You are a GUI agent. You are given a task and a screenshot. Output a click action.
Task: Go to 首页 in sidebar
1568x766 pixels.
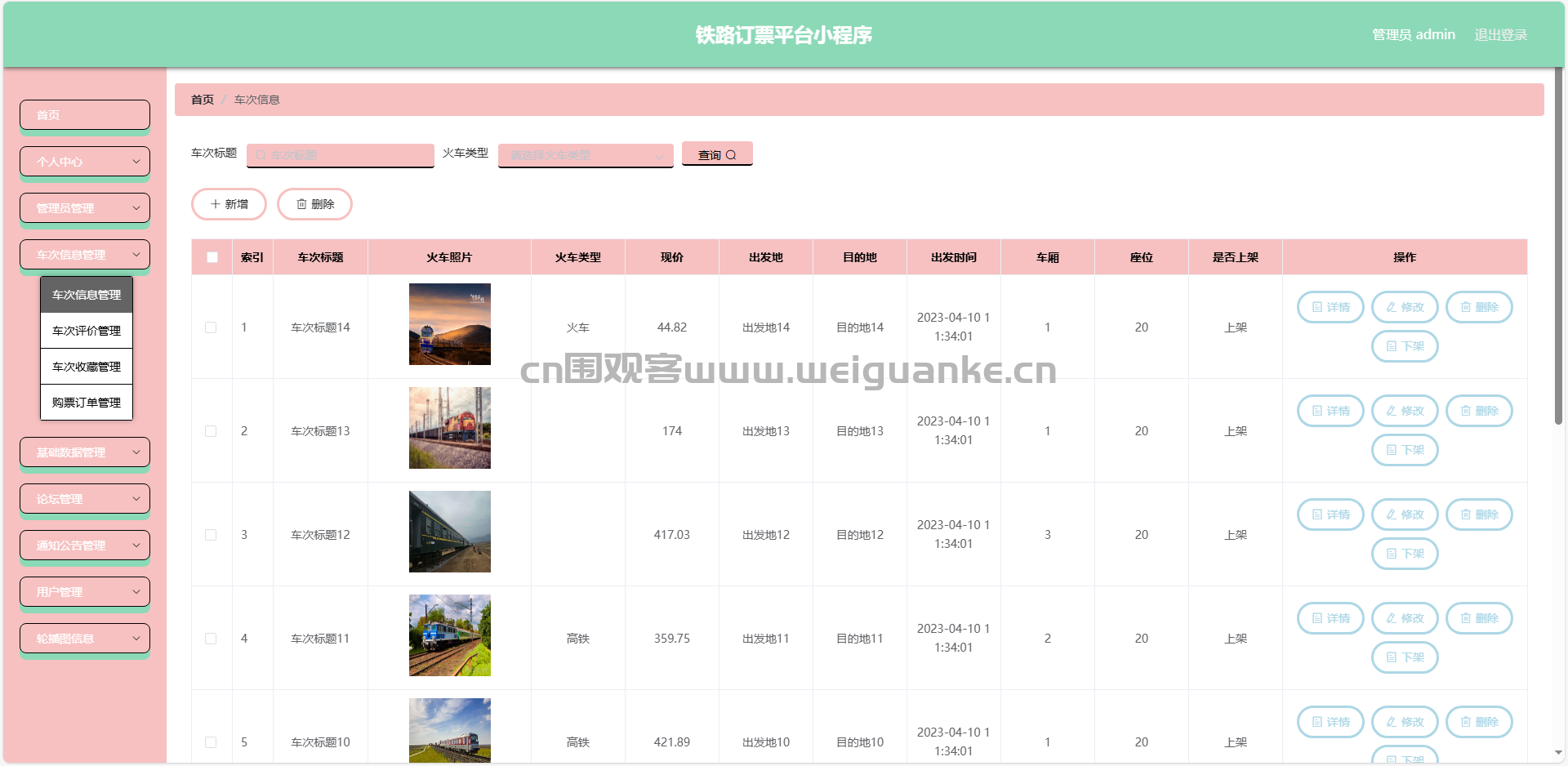click(85, 115)
